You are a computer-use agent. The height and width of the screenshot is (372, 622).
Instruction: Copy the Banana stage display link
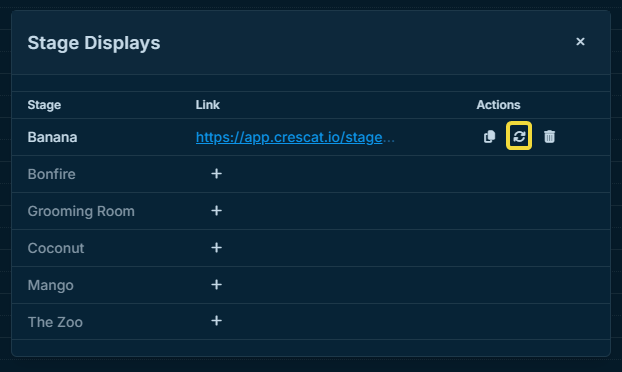(x=490, y=136)
